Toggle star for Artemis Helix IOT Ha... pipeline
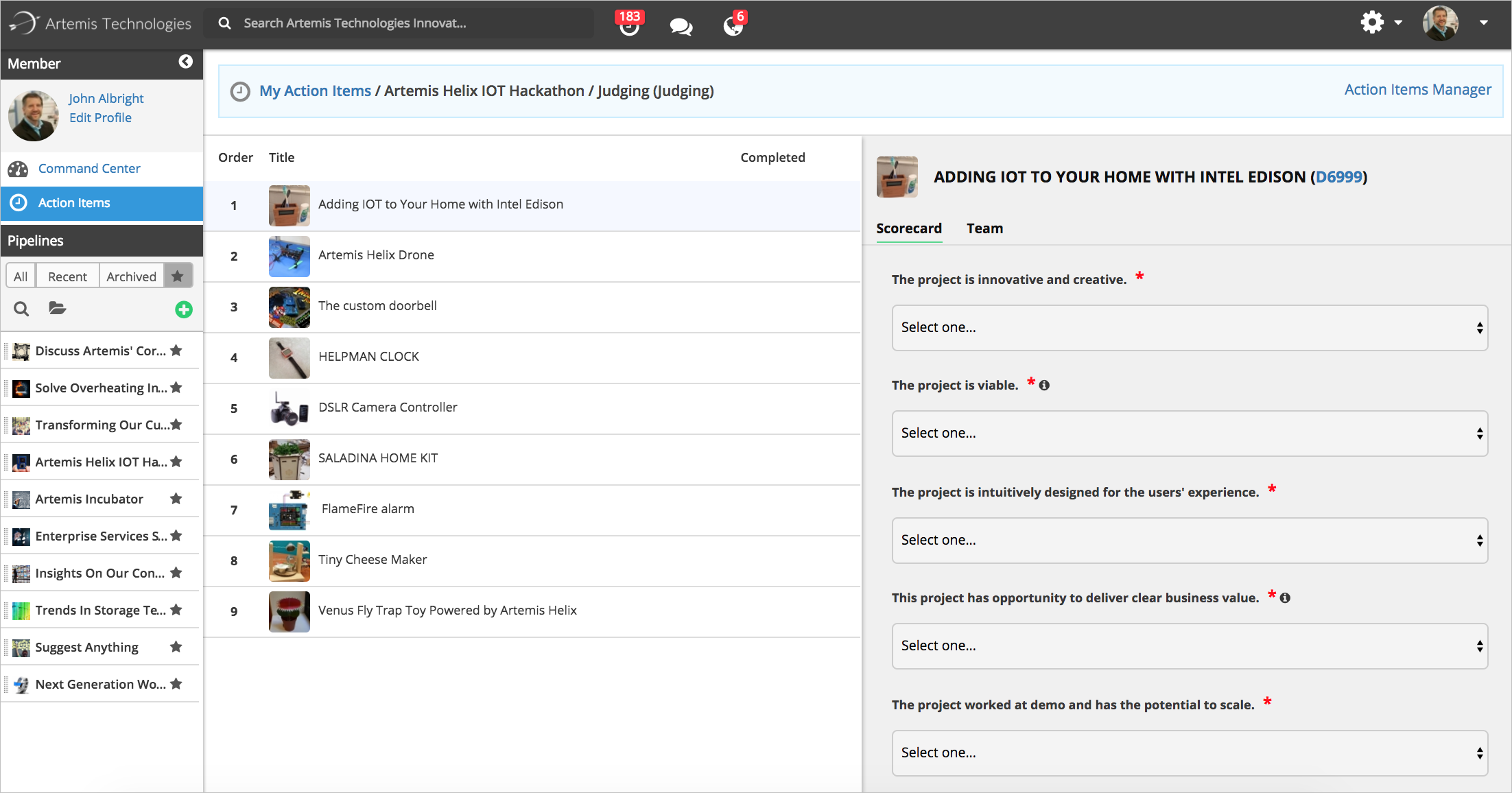Image resolution: width=1512 pixels, height=793 pixels. 176,462
